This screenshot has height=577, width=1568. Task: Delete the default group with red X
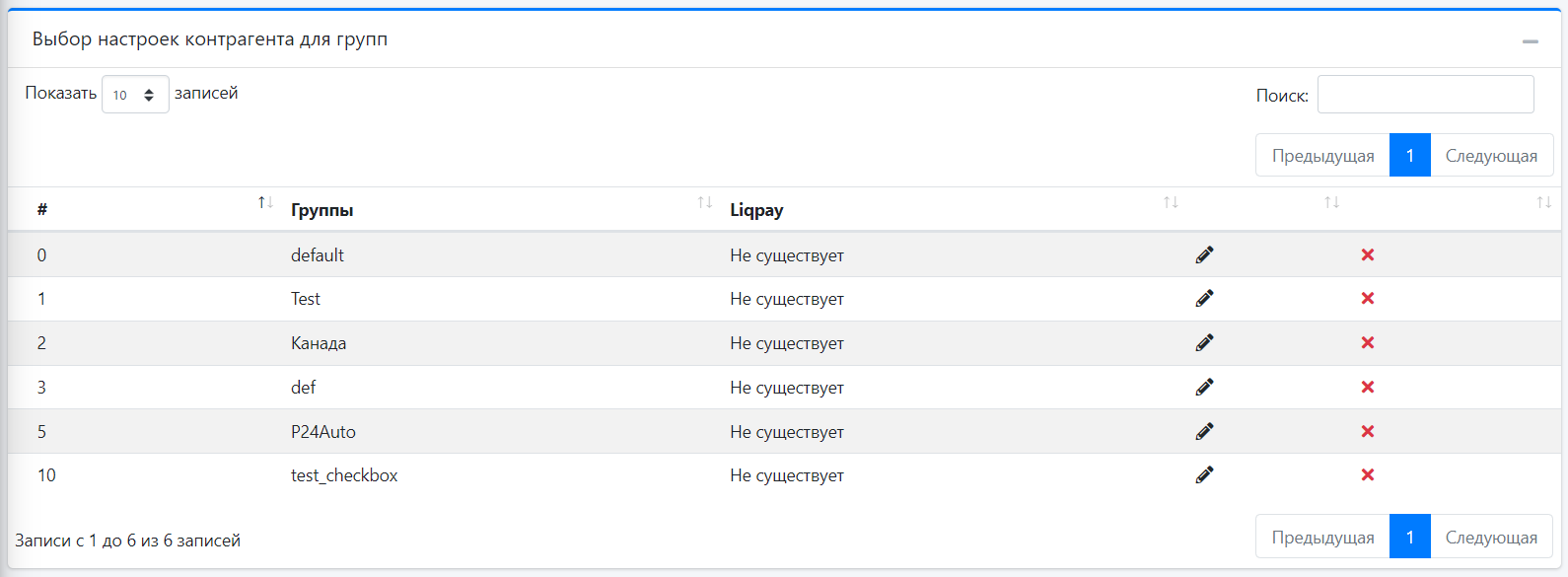point(1368,255)
